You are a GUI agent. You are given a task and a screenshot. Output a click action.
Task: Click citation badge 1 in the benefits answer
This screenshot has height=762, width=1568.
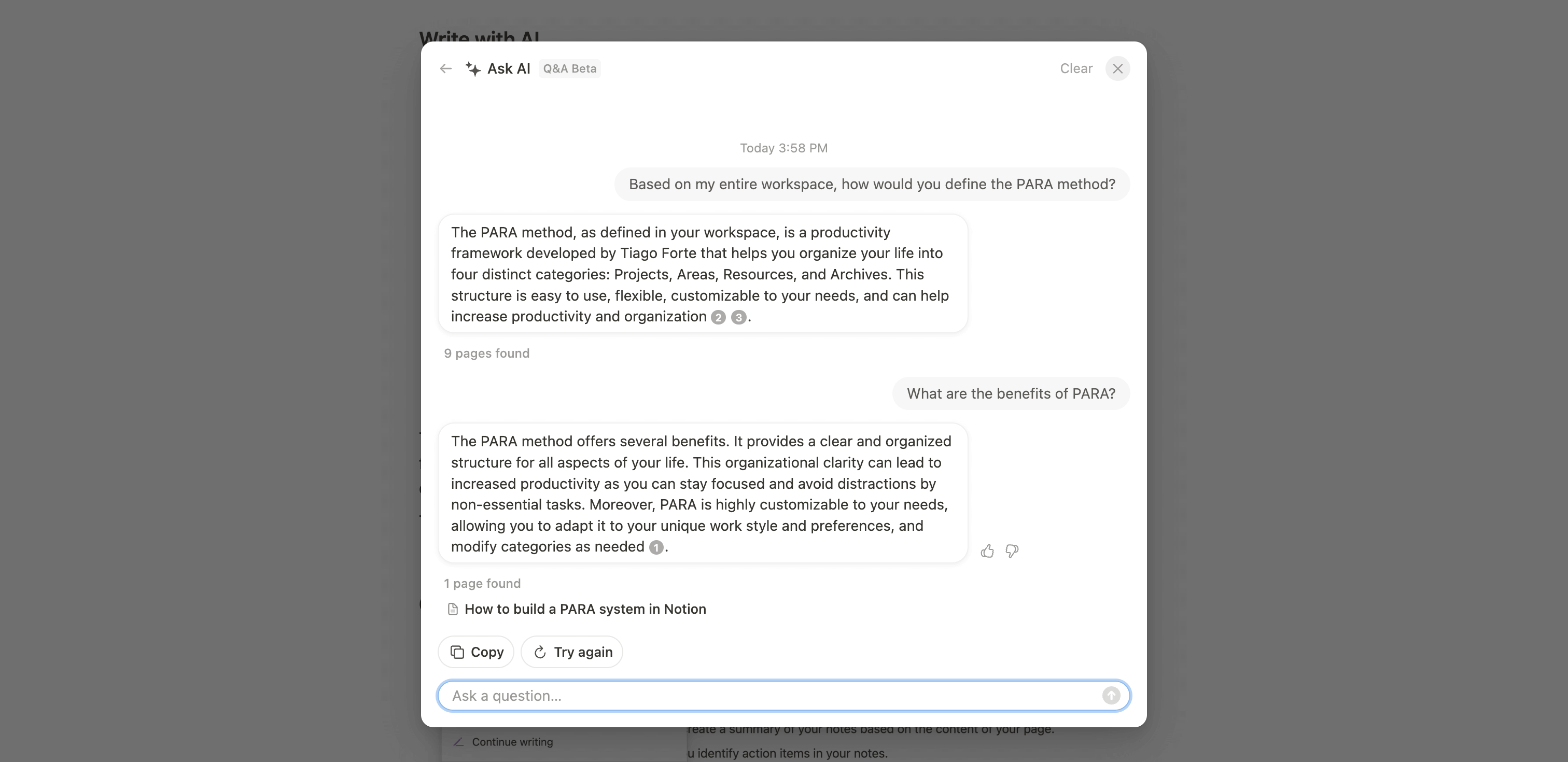coord(655,547)
